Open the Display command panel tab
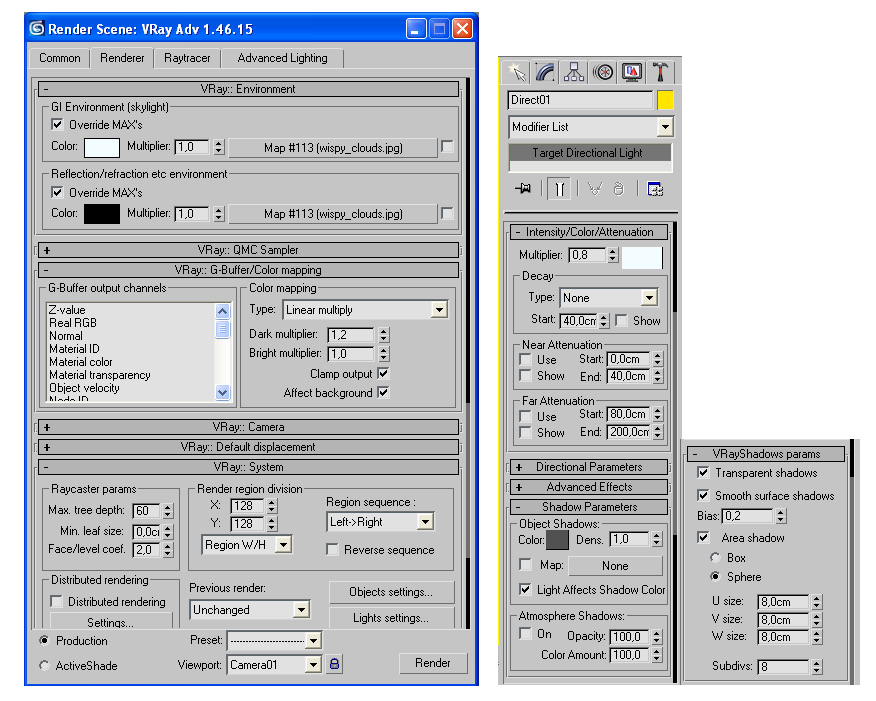 tap(632, 72)
